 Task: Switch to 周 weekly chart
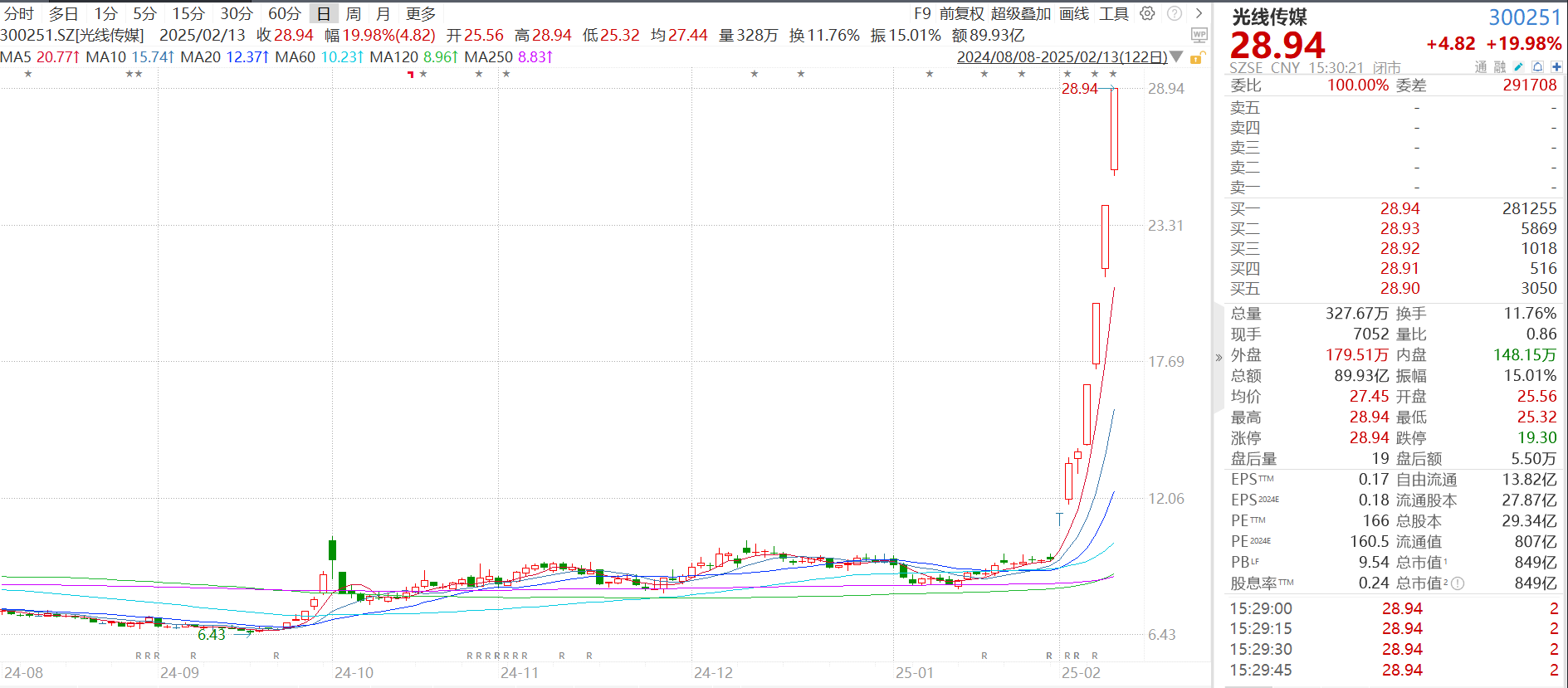coord(354,14)
